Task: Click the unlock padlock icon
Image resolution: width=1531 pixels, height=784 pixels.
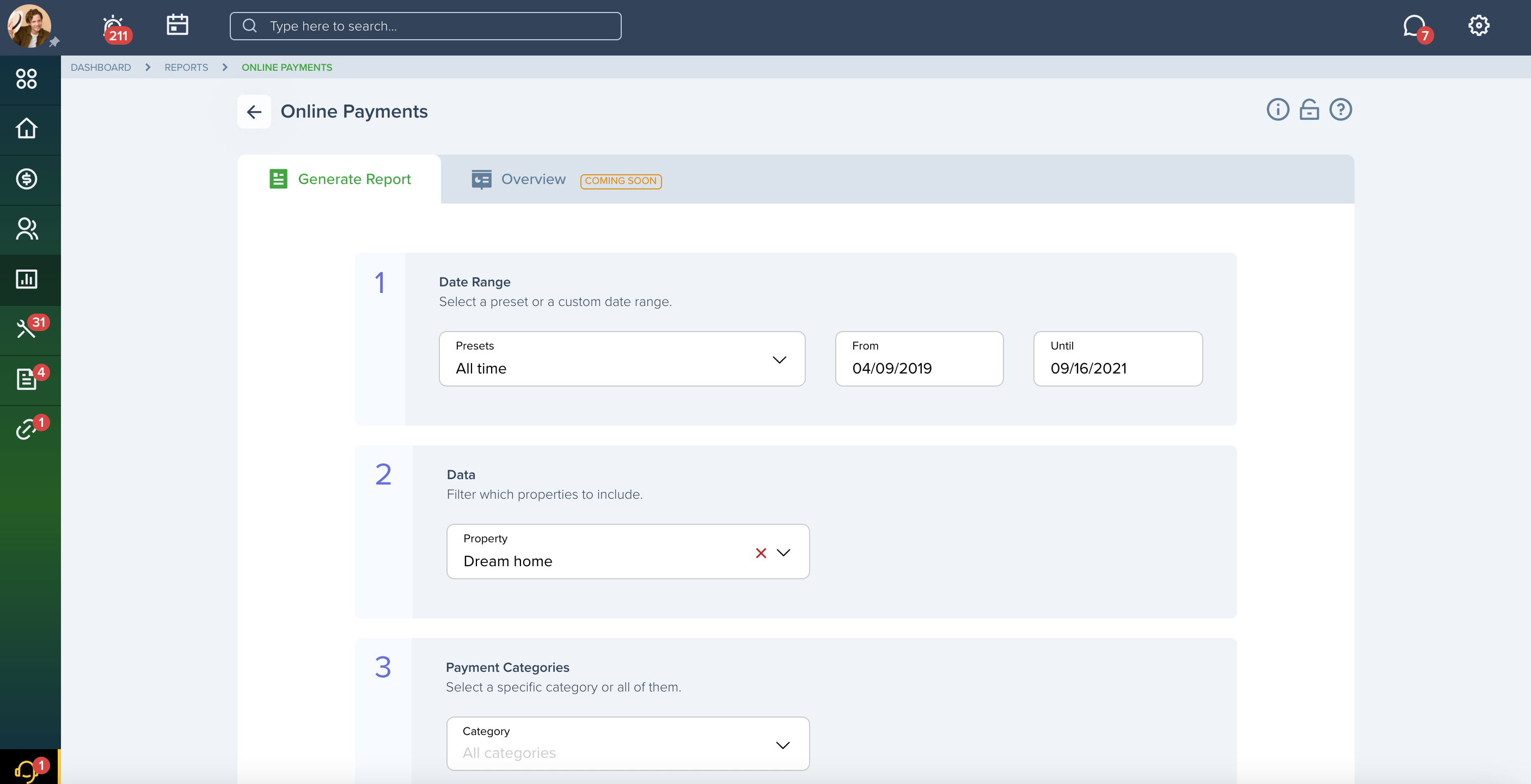Action: pos(1309,110)
